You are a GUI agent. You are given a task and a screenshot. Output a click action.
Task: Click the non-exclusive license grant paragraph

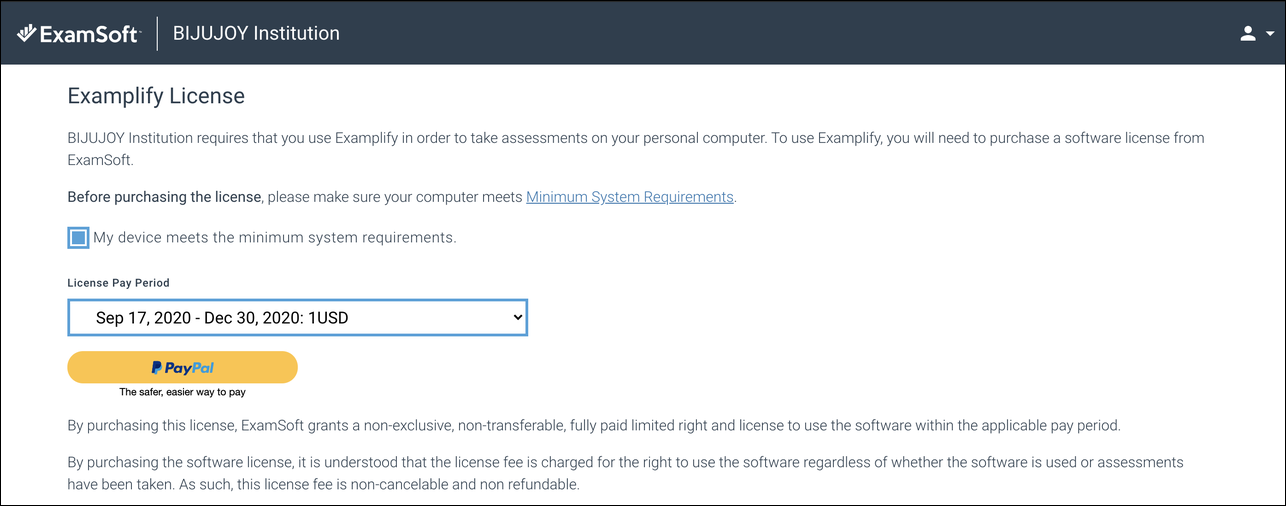point(594,425)
